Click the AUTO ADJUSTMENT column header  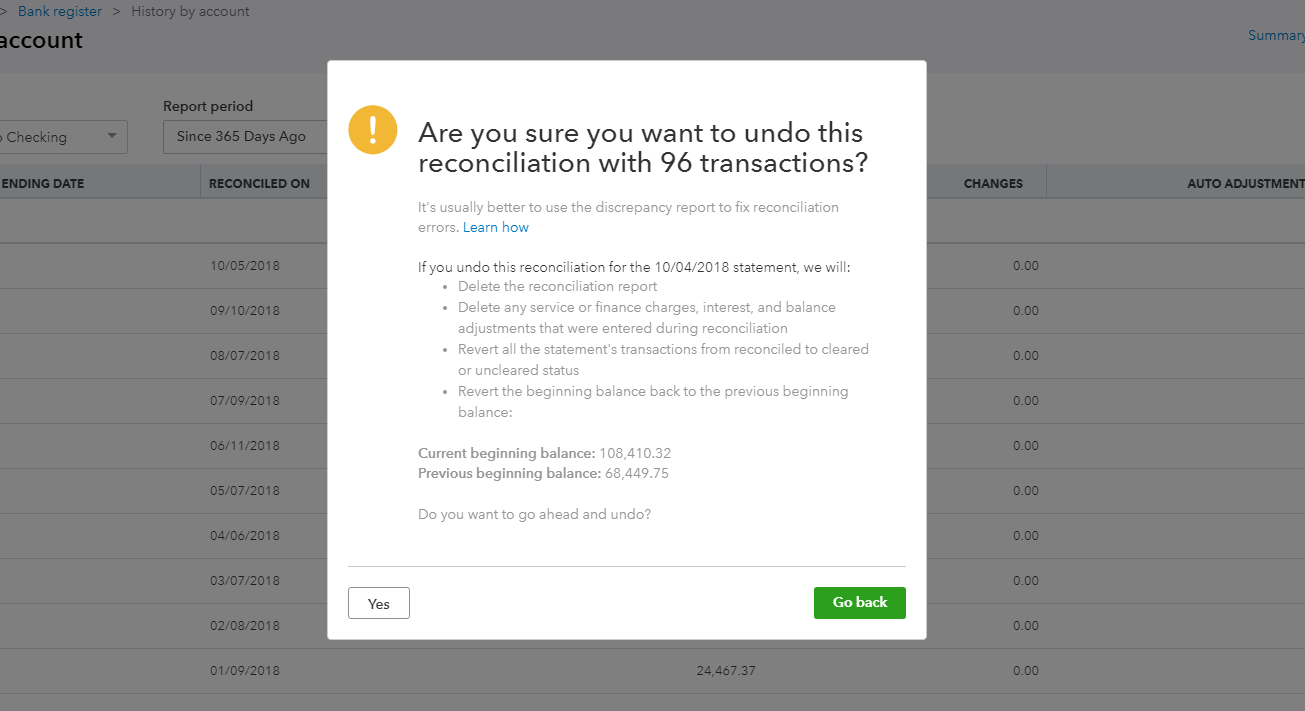coord(1246,184)
